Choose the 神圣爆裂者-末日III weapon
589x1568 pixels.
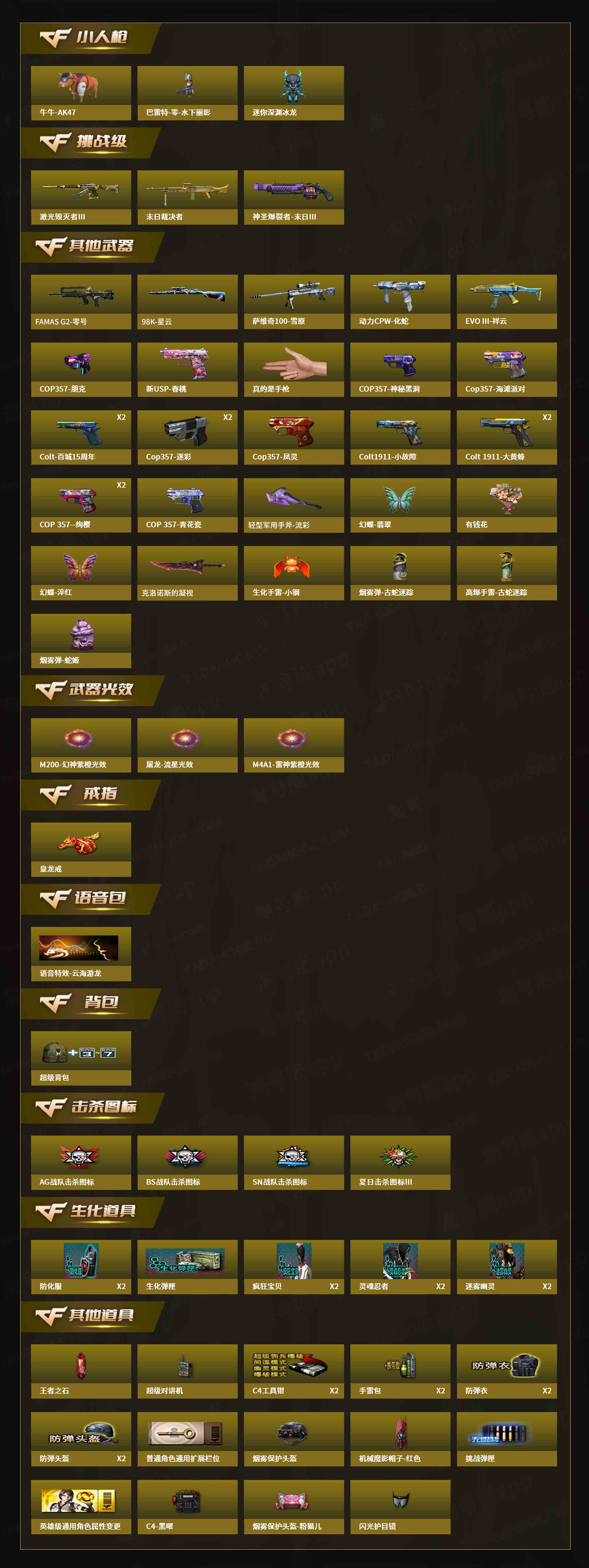(294, 197)
